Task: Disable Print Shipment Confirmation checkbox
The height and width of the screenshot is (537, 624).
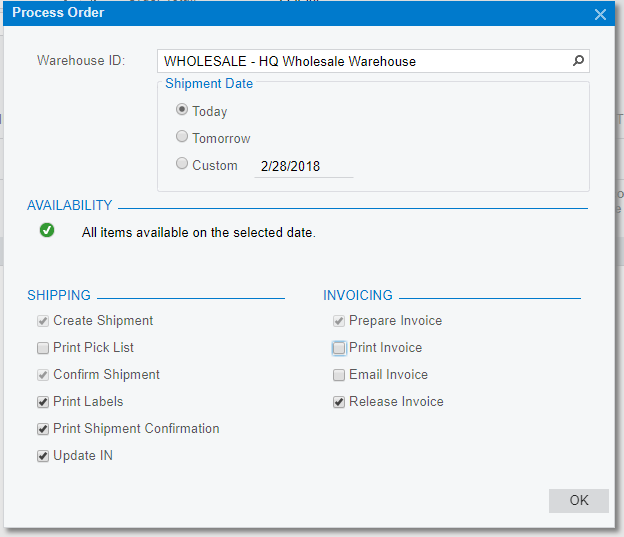Action: 43,429
